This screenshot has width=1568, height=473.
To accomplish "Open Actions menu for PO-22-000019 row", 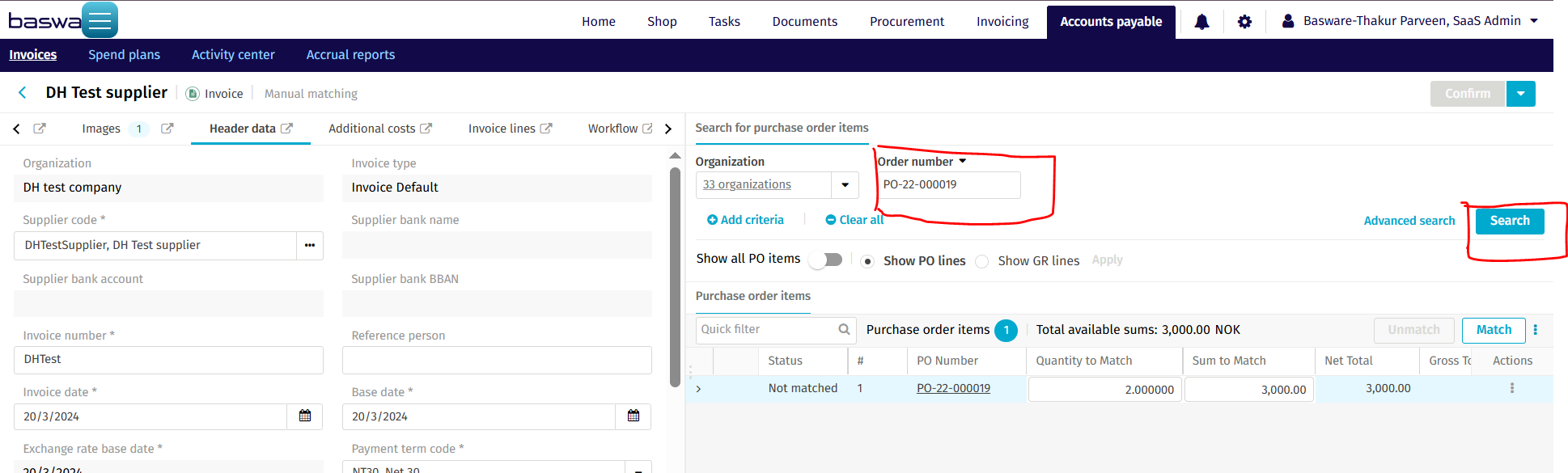I will (1511, 388).
